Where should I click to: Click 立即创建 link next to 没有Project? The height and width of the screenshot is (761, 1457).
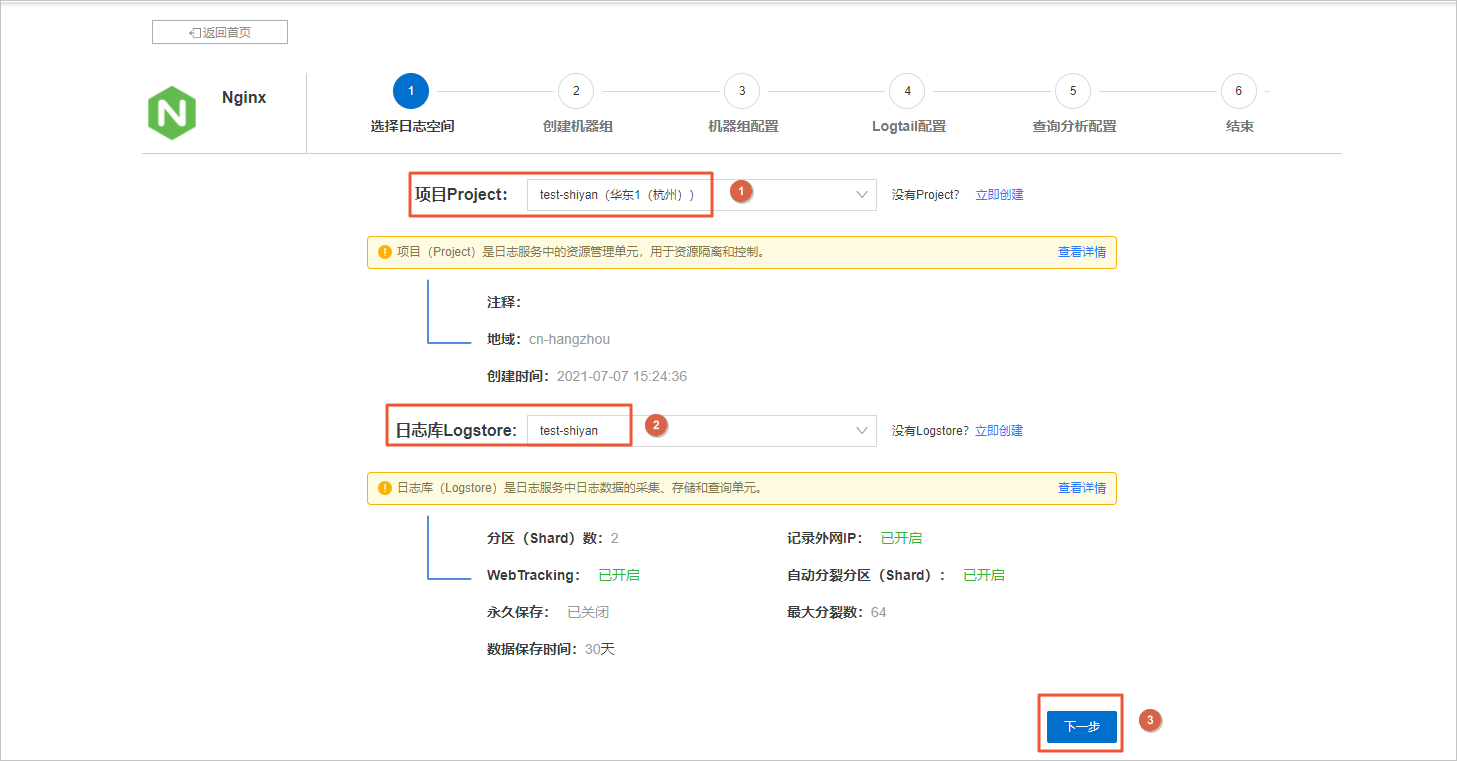[999, 195]
